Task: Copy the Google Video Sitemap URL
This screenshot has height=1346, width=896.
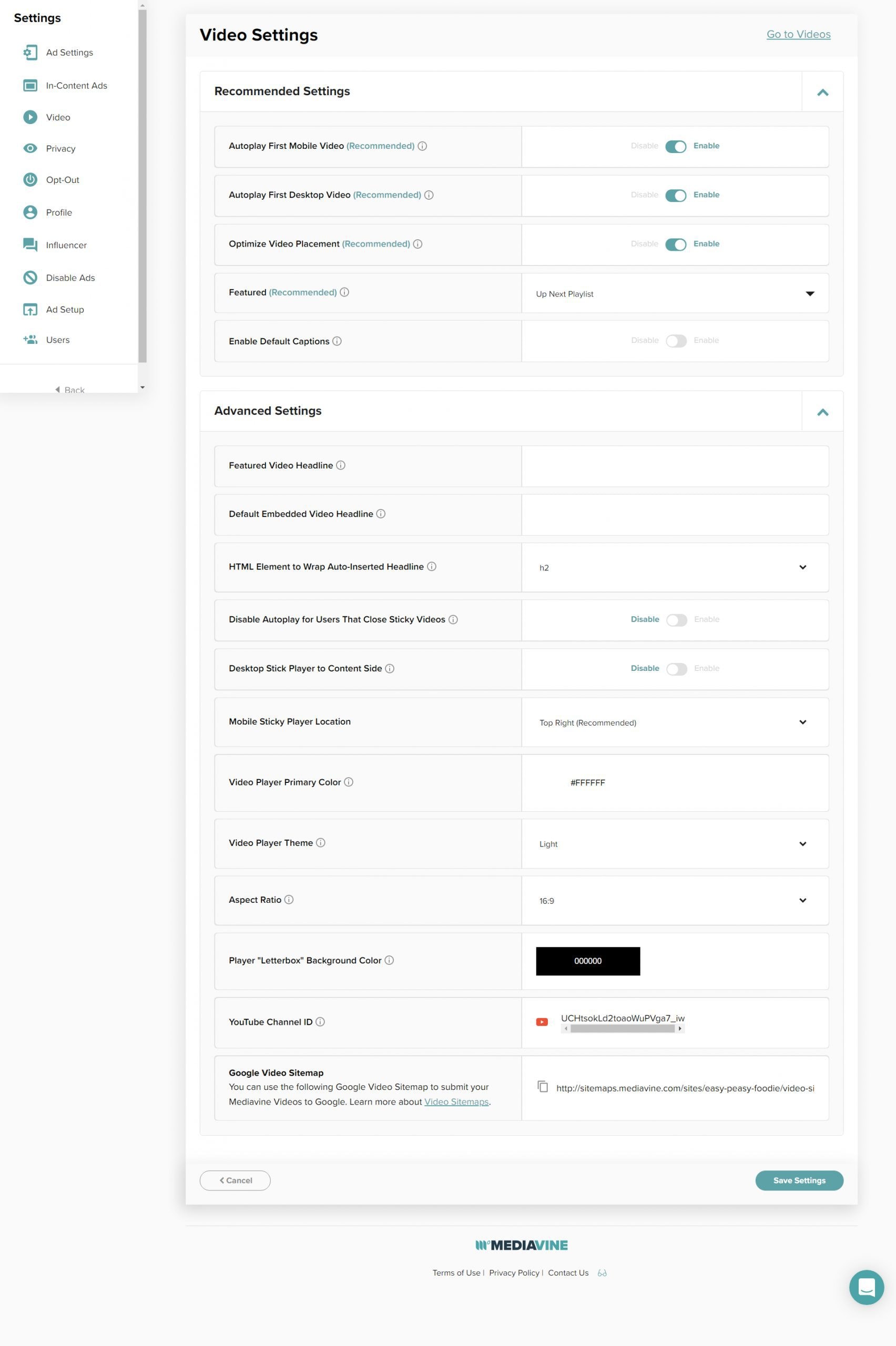Action: 543,1087
